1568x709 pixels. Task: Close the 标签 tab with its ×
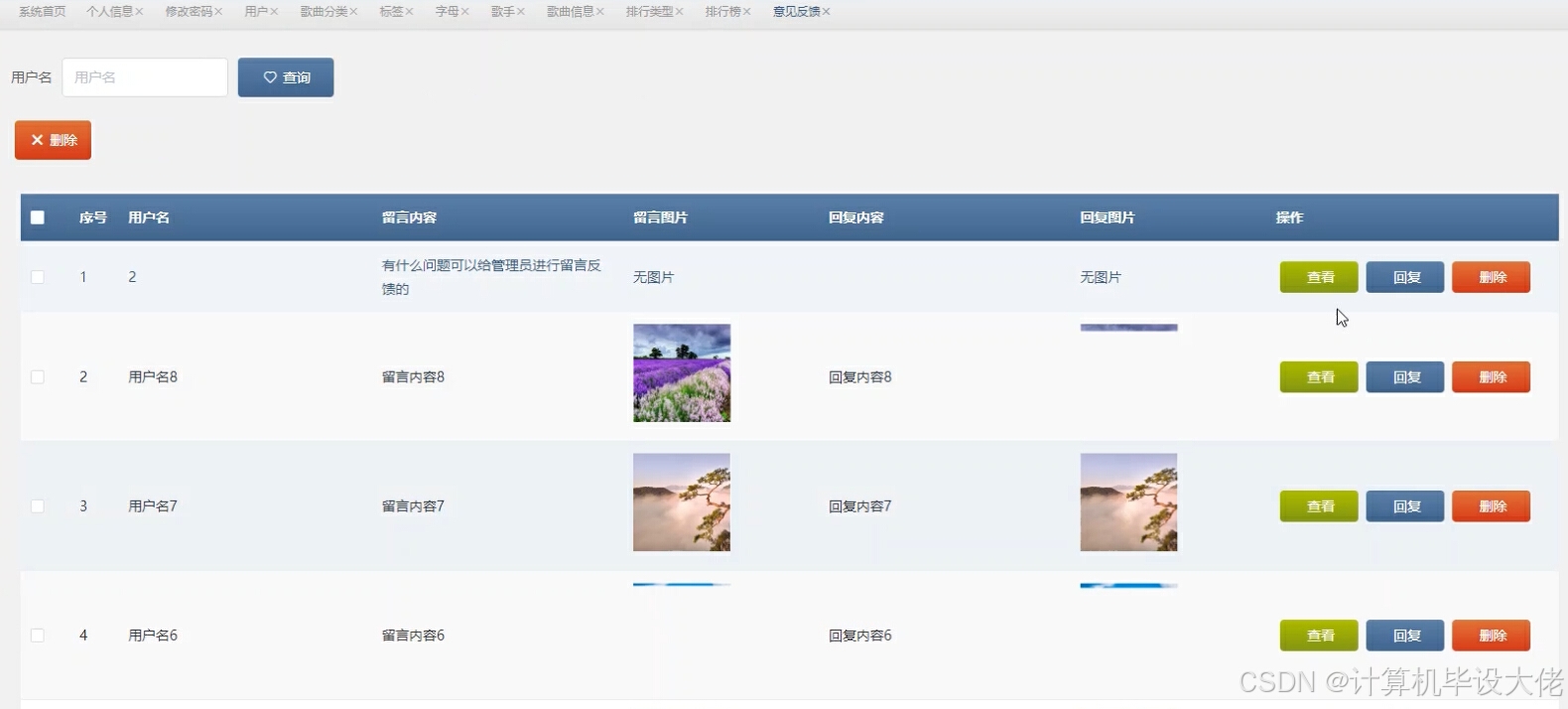coord(409,12)
